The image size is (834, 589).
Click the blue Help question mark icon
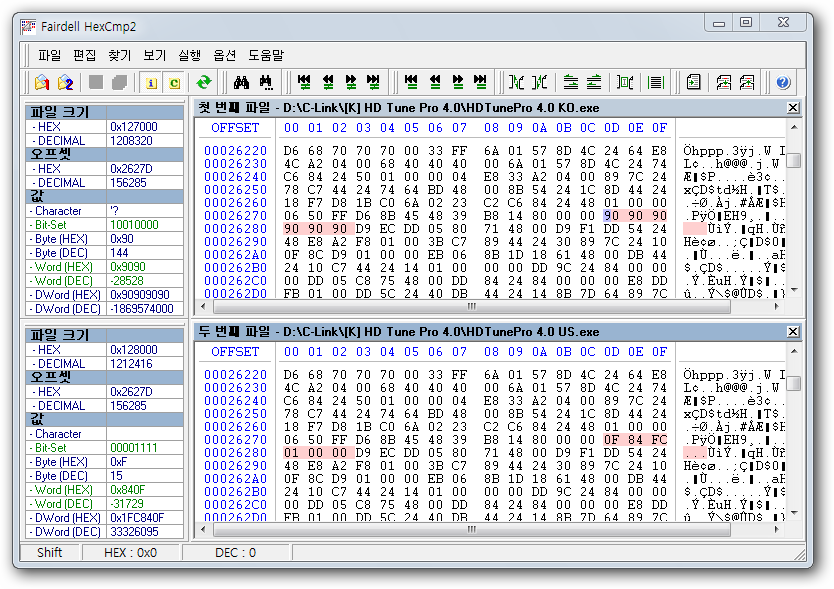click(x=783, y=83)
